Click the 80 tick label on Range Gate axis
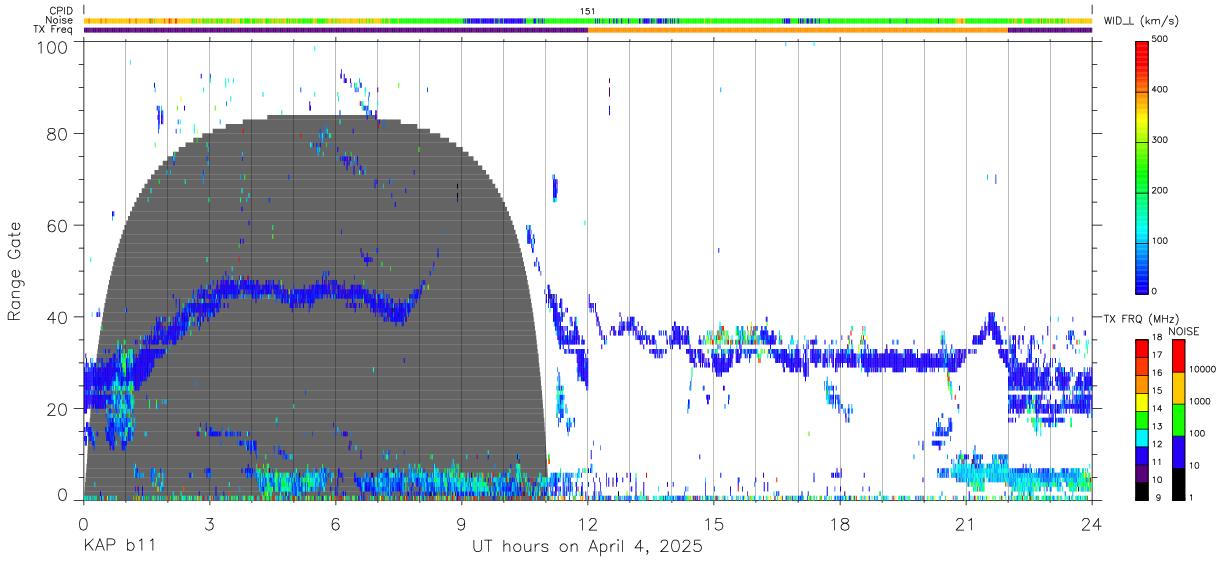Viewport: 1228px width, 567px height. pyautogui.click(x=58, y=134)
